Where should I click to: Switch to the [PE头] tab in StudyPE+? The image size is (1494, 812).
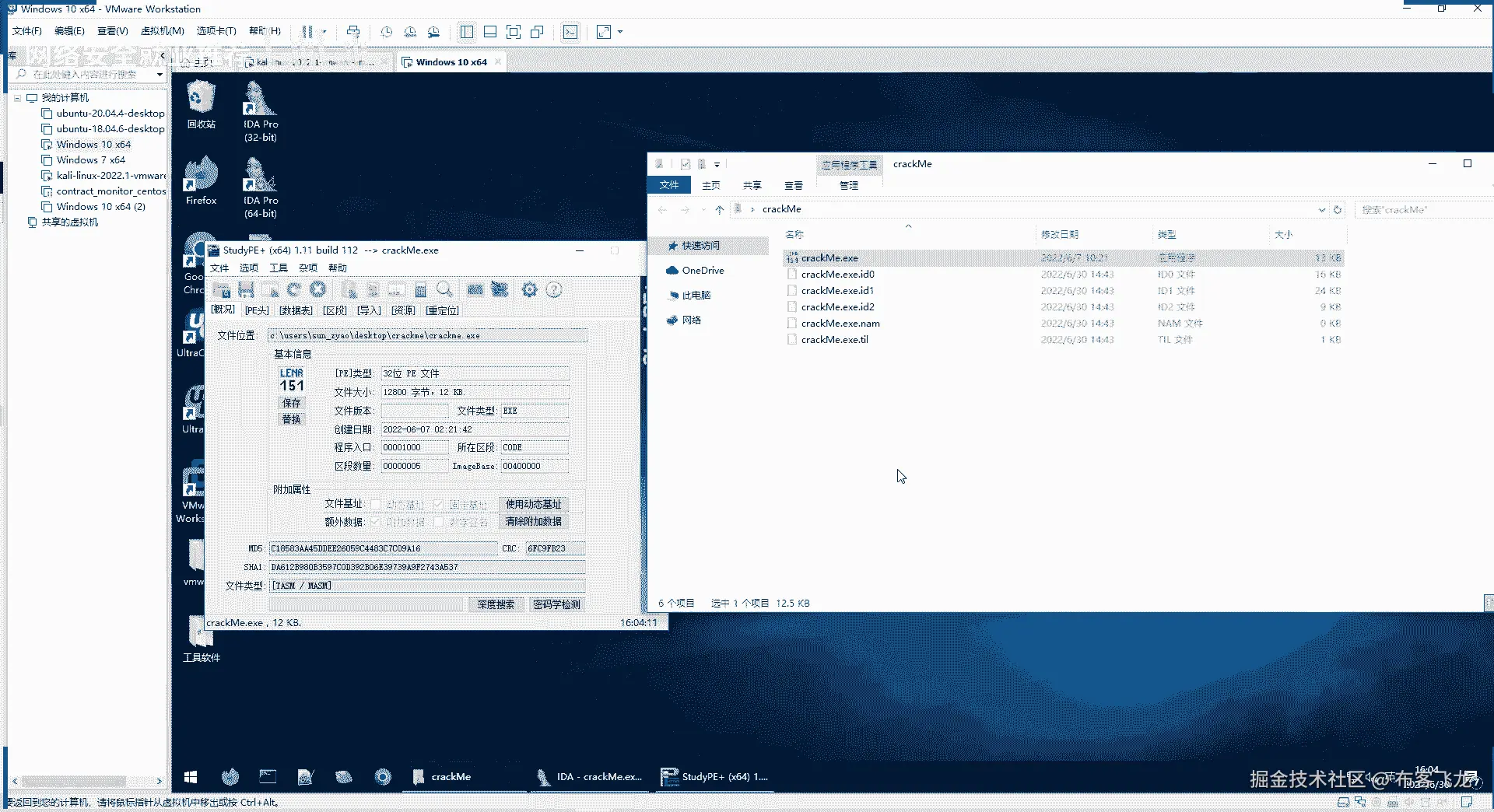257,310
